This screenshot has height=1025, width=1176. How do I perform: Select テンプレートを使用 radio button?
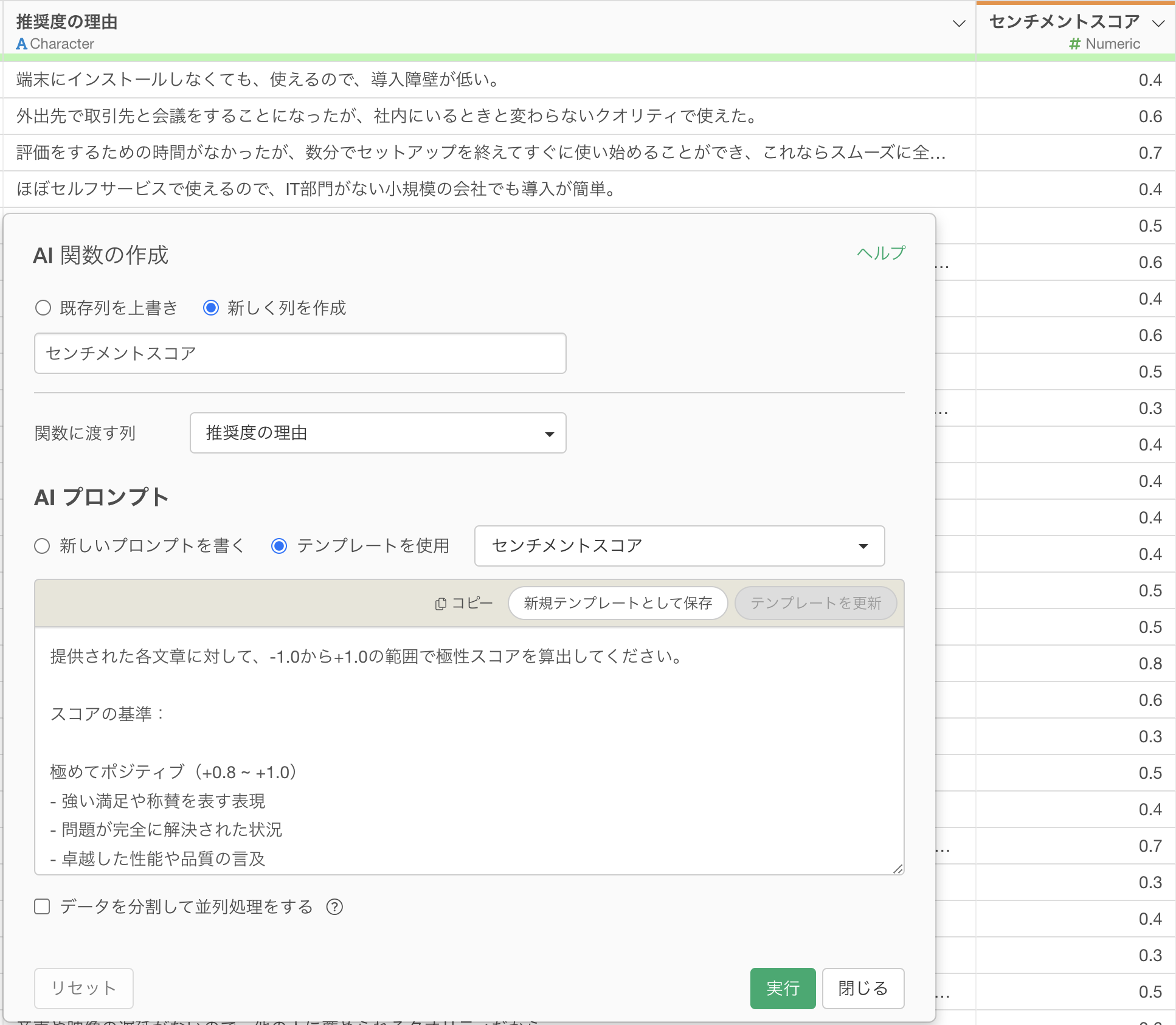click(279, 546)
